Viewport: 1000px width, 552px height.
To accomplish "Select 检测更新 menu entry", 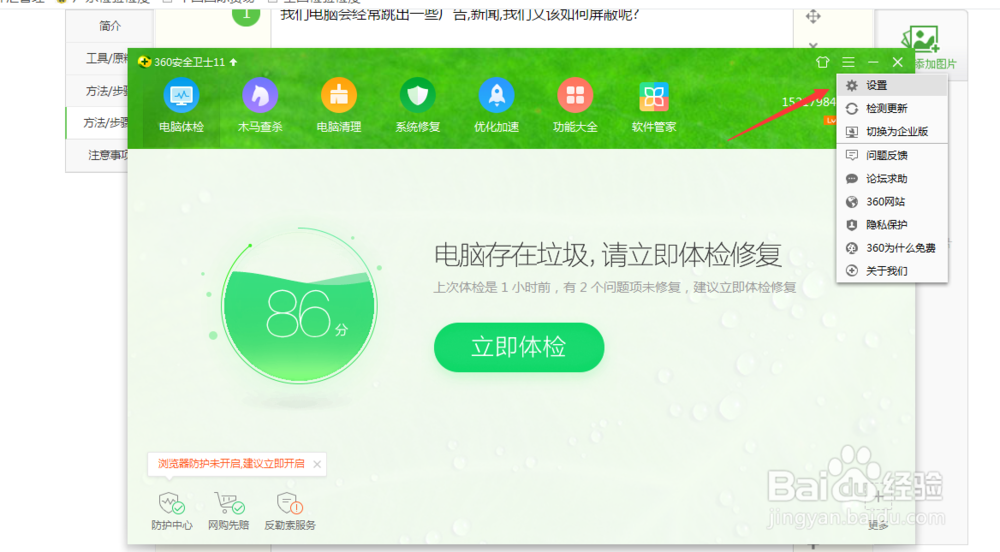I will pos(892,108).
